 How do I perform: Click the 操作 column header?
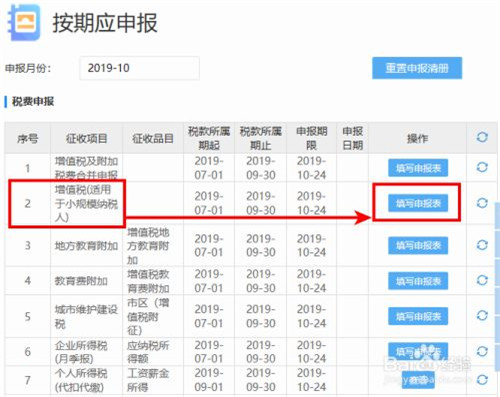tap(417, 138)
